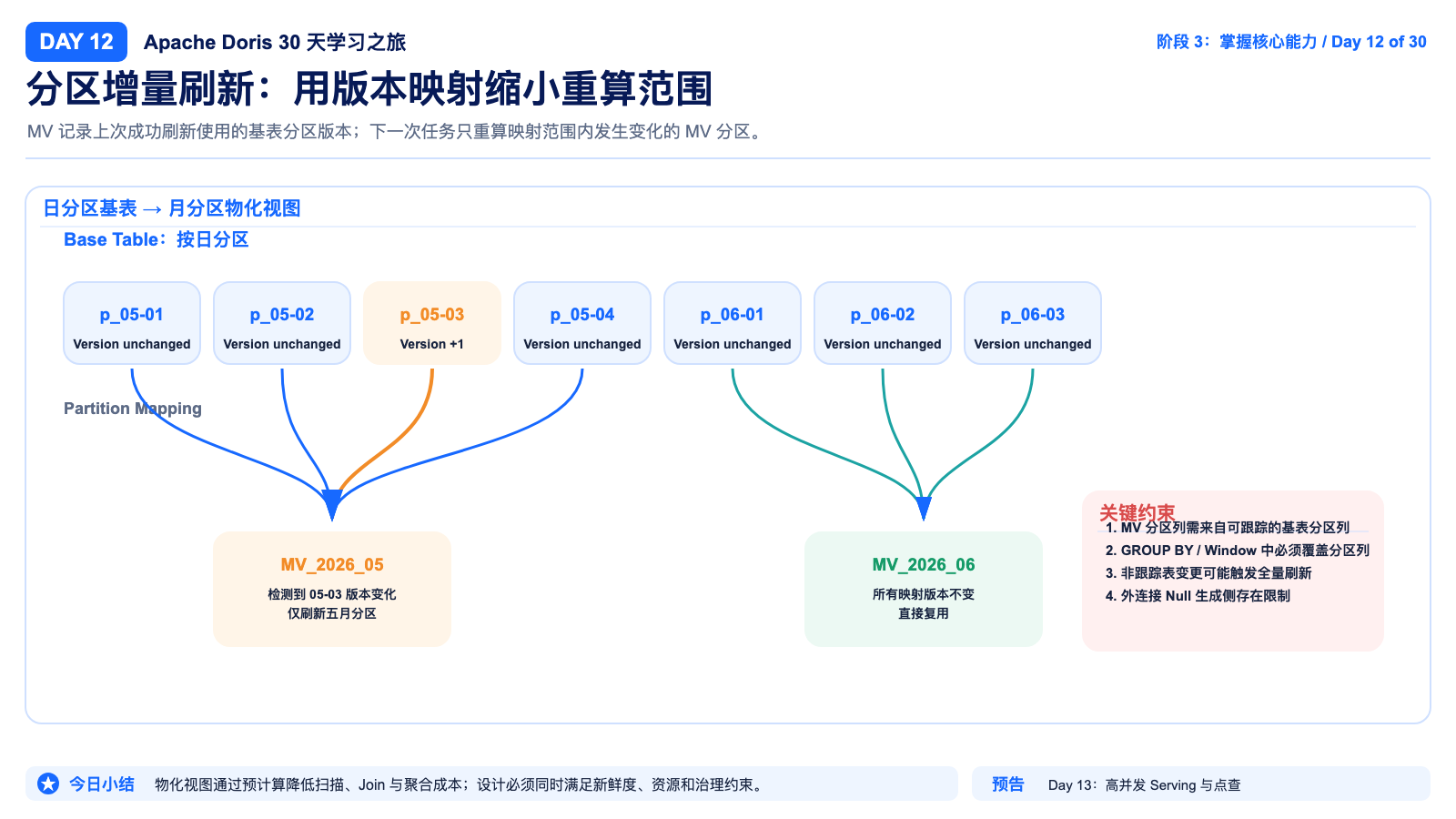1456x819 pixels.
Task: Click 'Version +1' on the p_05-03 card
Action: pyautogui.click(x=432, y=344)
